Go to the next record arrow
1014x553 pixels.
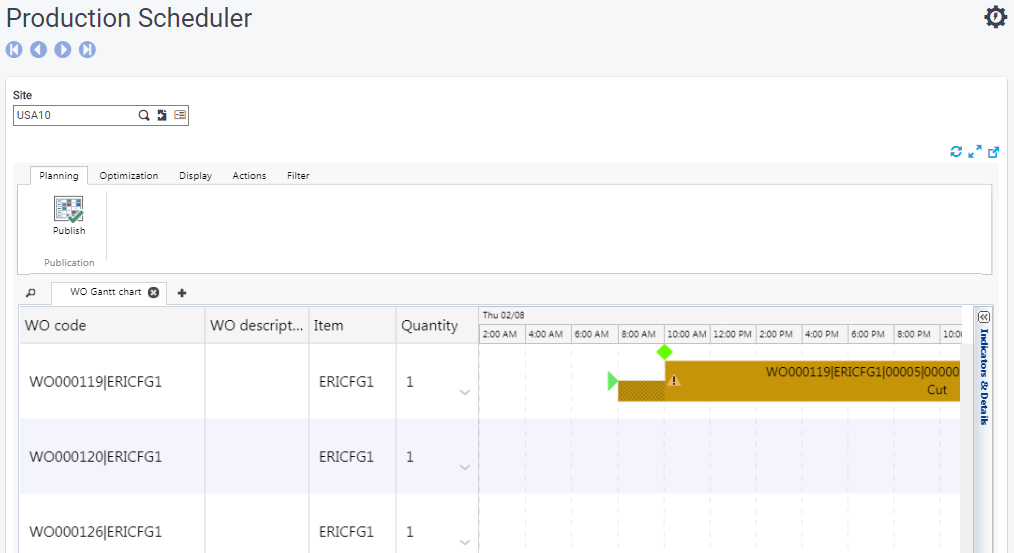click(63, 49)
